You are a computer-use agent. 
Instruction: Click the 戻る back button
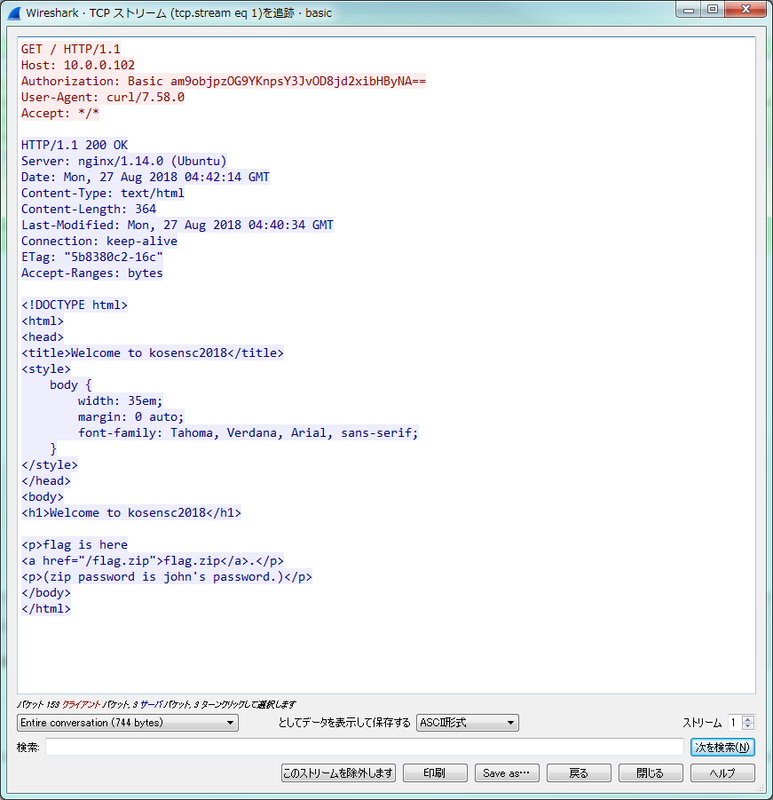pos(579,773)
